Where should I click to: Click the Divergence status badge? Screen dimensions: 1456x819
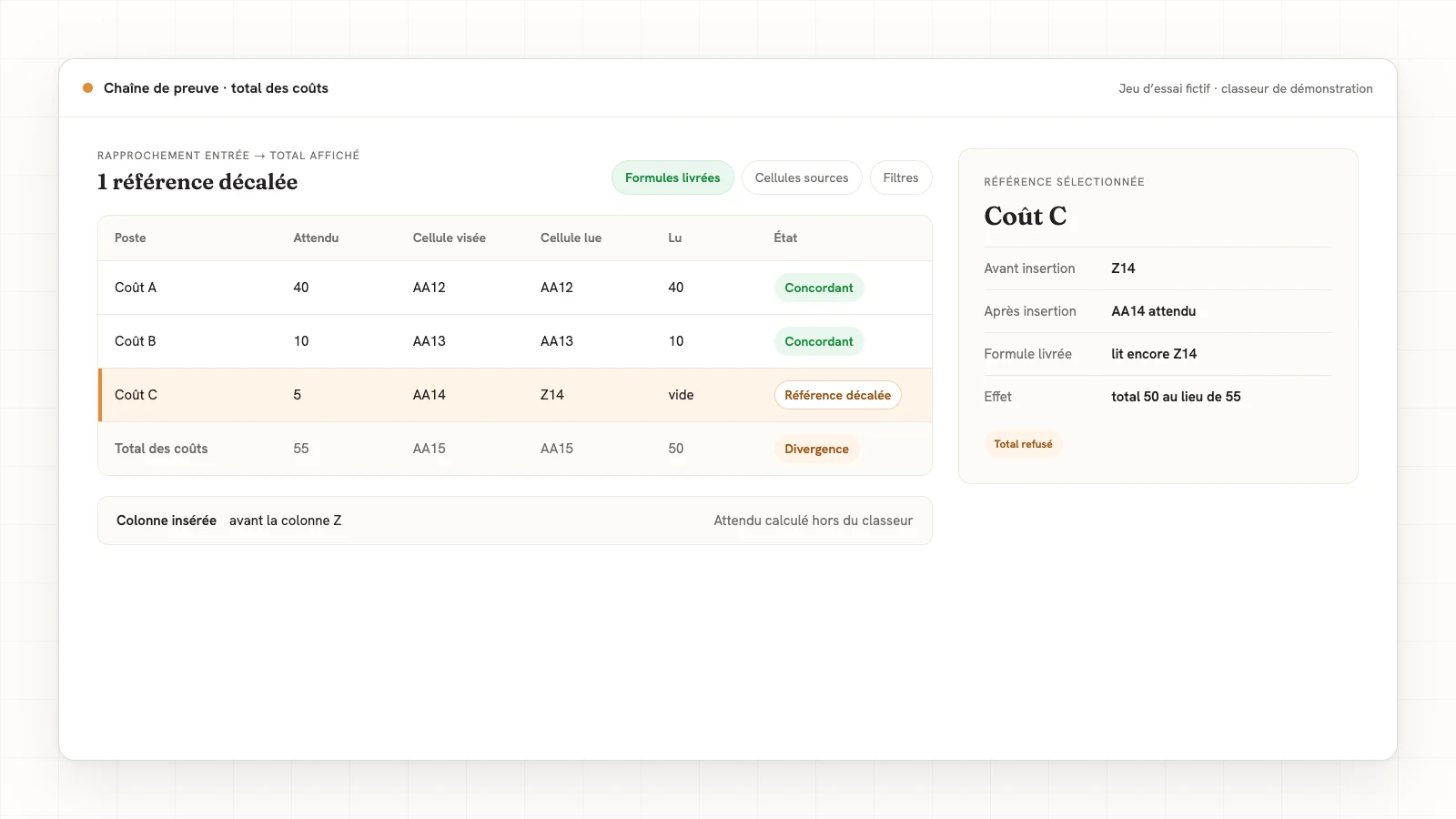(x=816, y=449)
